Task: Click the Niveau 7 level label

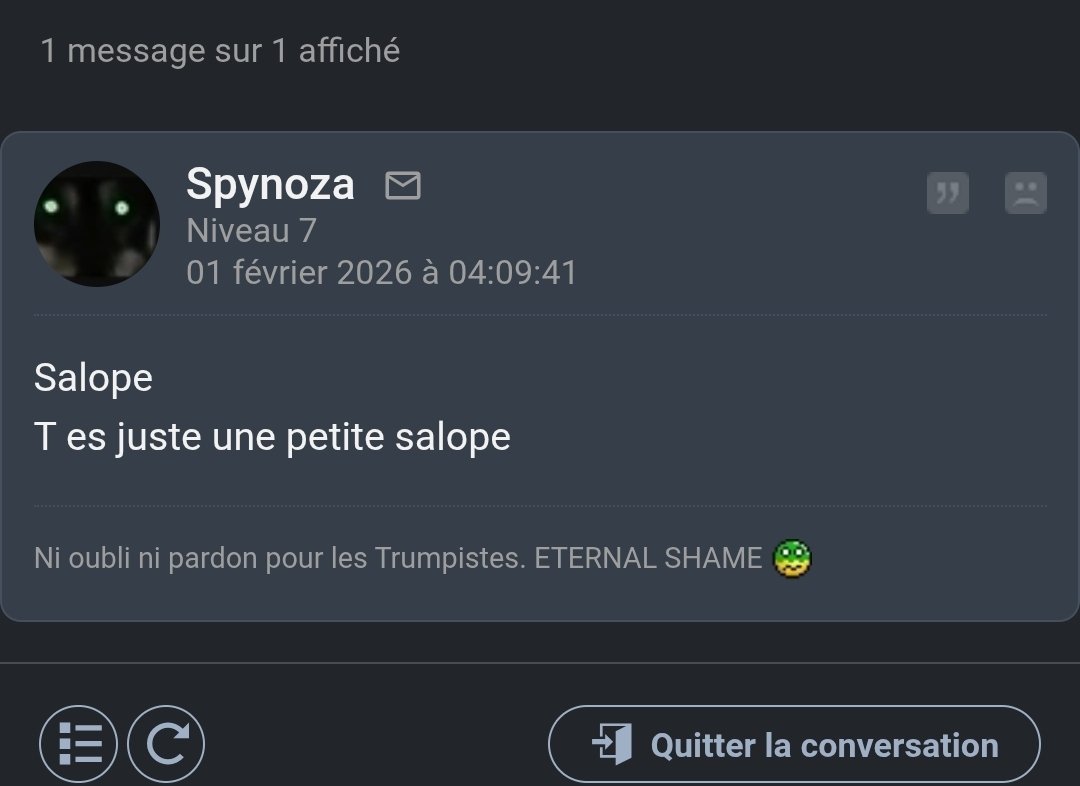Action: click(251, 231)
